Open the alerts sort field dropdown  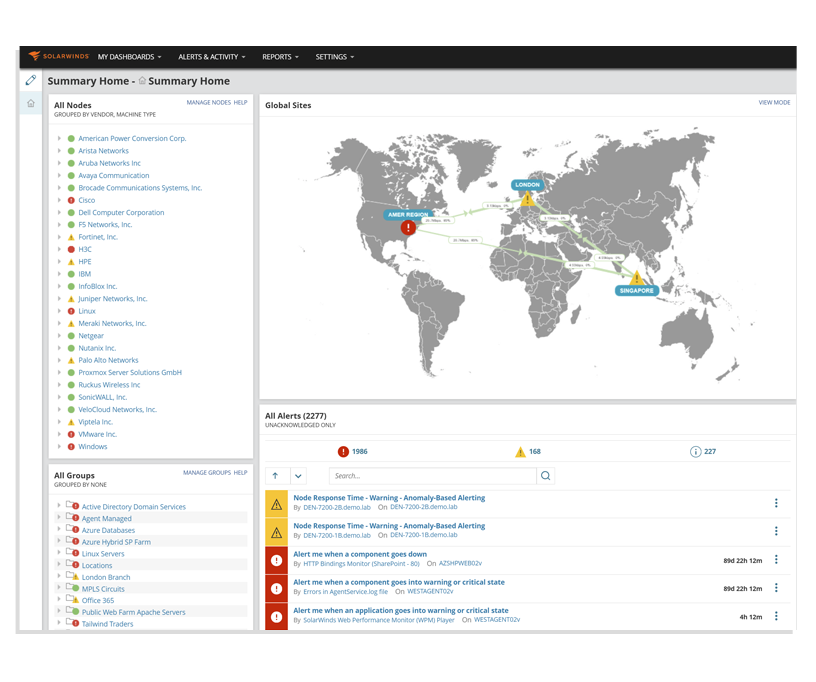point(298,475)
